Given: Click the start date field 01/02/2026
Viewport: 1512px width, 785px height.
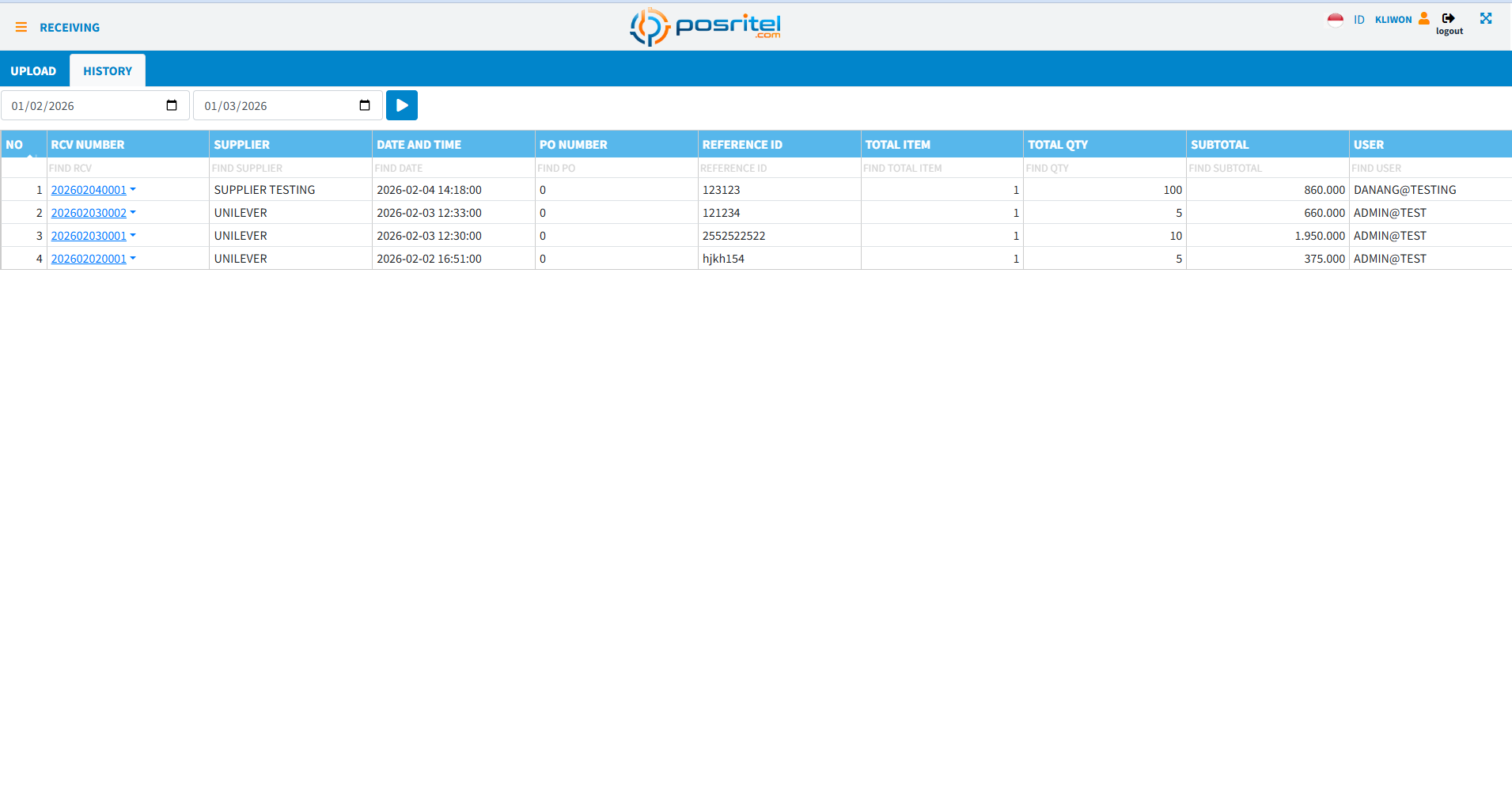Looking at the screenshot, I should pos(95,105).
